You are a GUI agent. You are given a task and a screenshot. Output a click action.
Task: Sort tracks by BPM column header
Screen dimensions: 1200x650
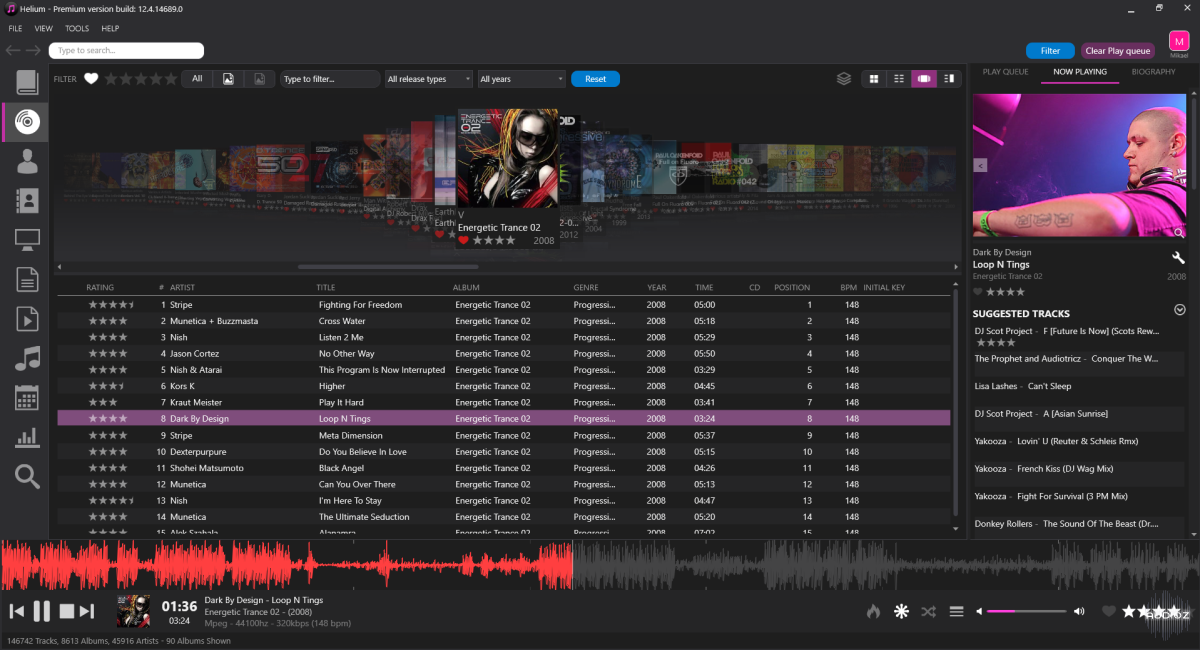point(849,288)
